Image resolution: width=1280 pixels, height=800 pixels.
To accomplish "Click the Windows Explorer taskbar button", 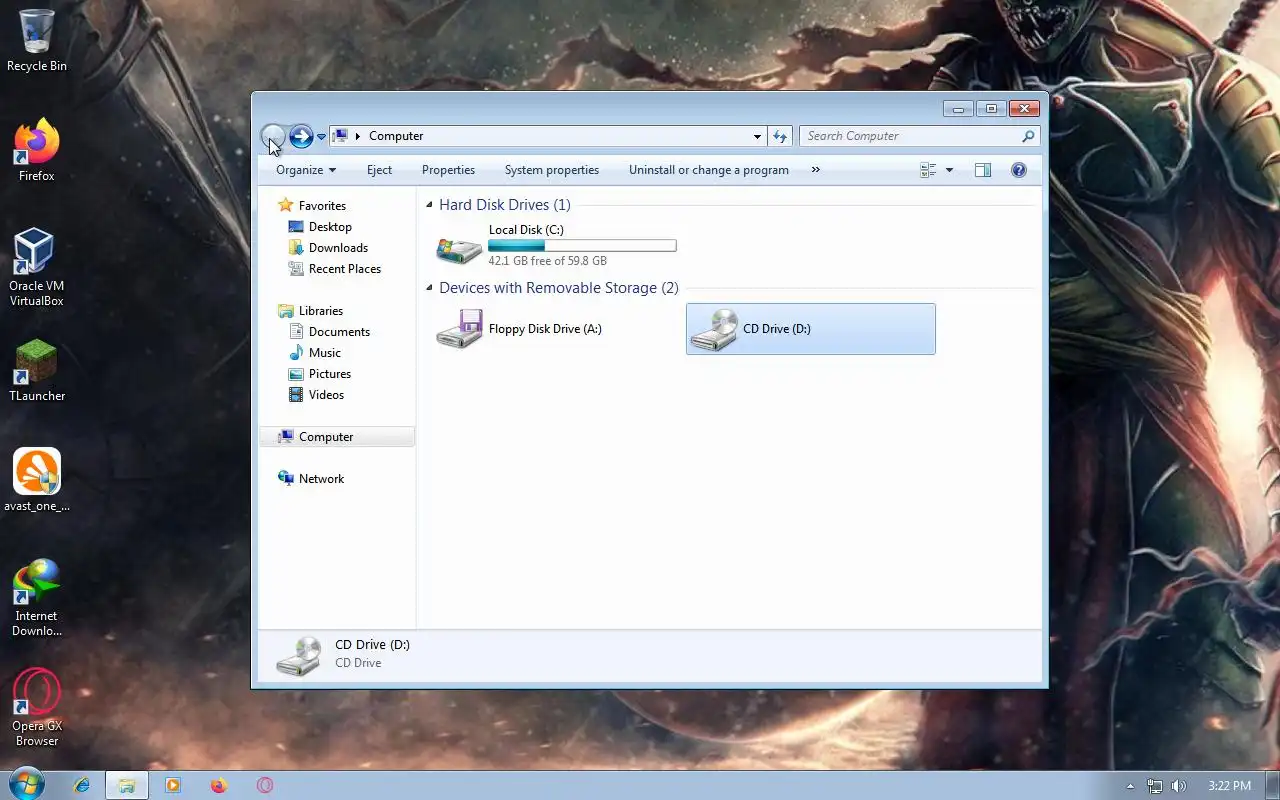I will point(126,785).
